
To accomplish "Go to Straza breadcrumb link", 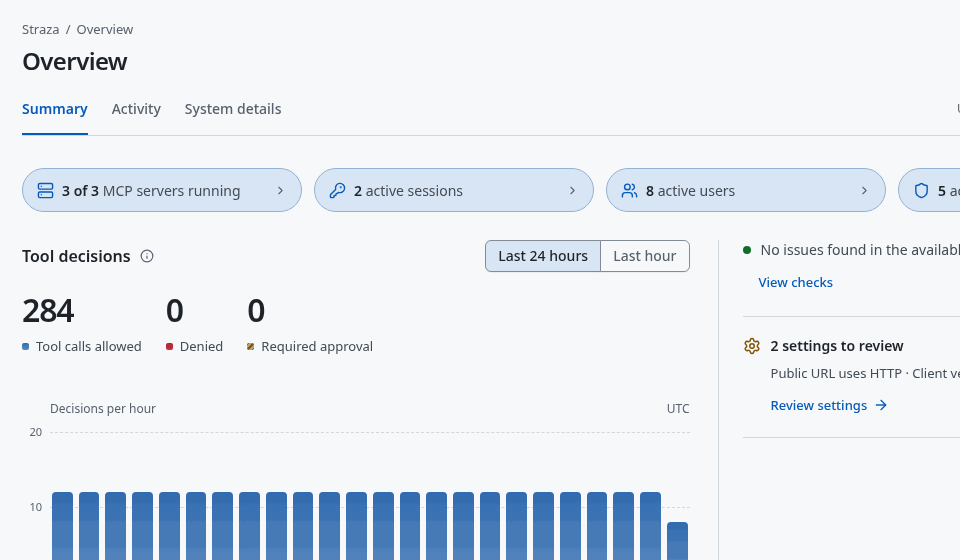I will 40,29.
